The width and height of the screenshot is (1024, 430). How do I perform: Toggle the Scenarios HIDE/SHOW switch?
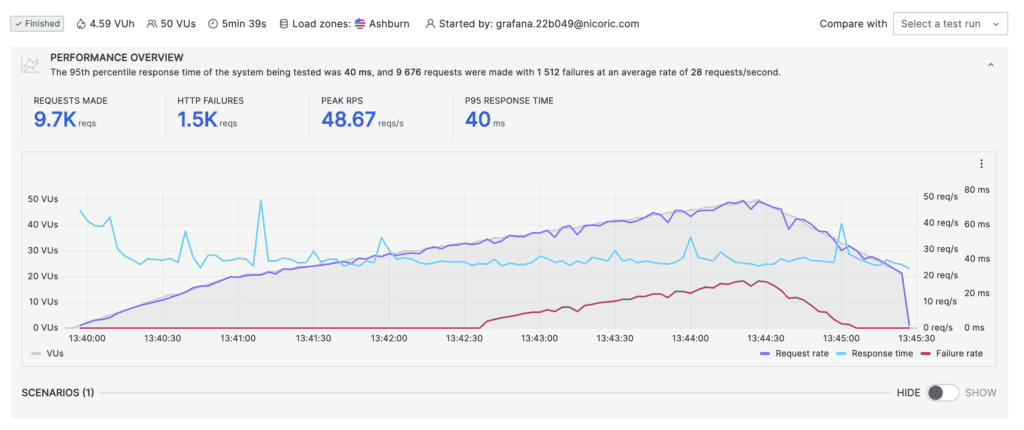pyautogui.click(x=942, y=393)
